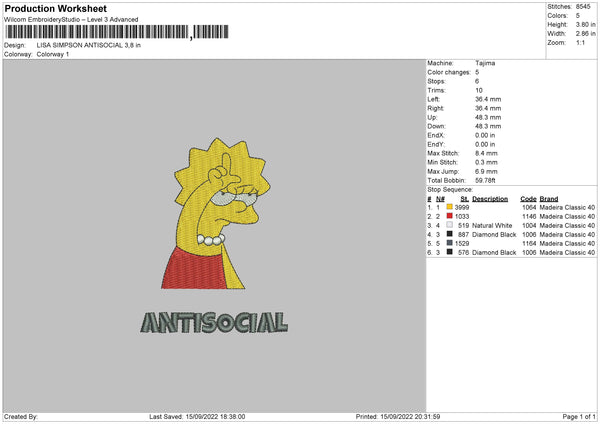600x424 pixels.
Task: Click thread code 1004
Action: tap(529, 226)
